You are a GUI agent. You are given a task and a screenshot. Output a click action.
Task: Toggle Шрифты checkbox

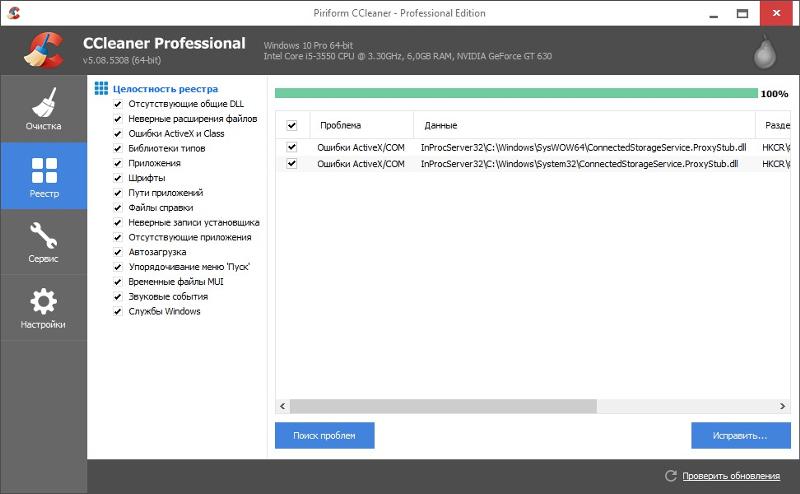[x=118, y=178]
